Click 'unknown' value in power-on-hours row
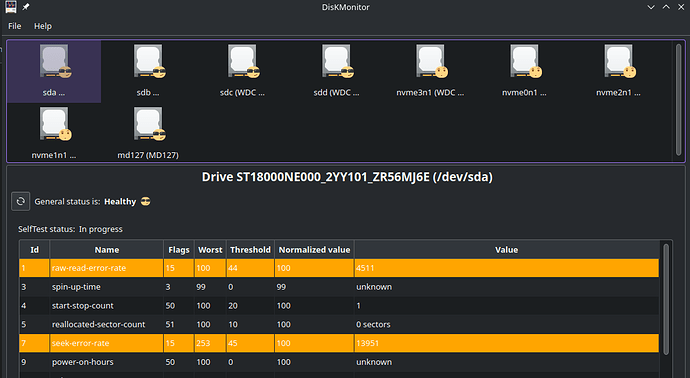690x378 pixels. pyautogui.click(x=374, y=362)
